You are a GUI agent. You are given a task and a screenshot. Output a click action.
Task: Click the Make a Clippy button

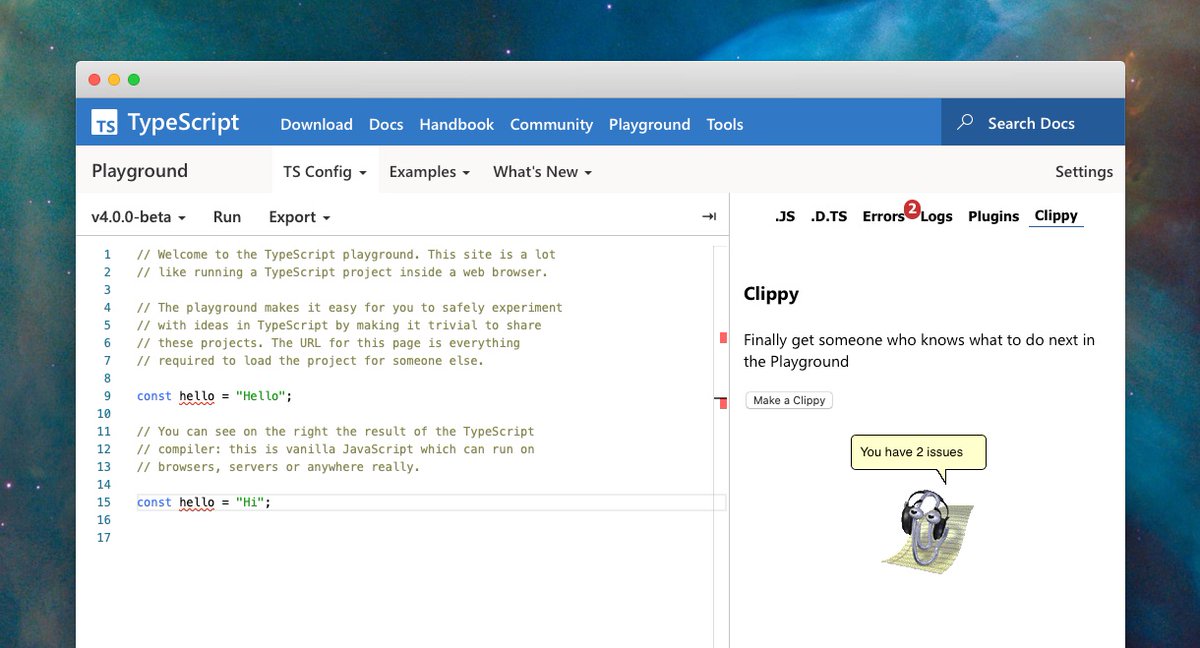click(x=789, y=400)
